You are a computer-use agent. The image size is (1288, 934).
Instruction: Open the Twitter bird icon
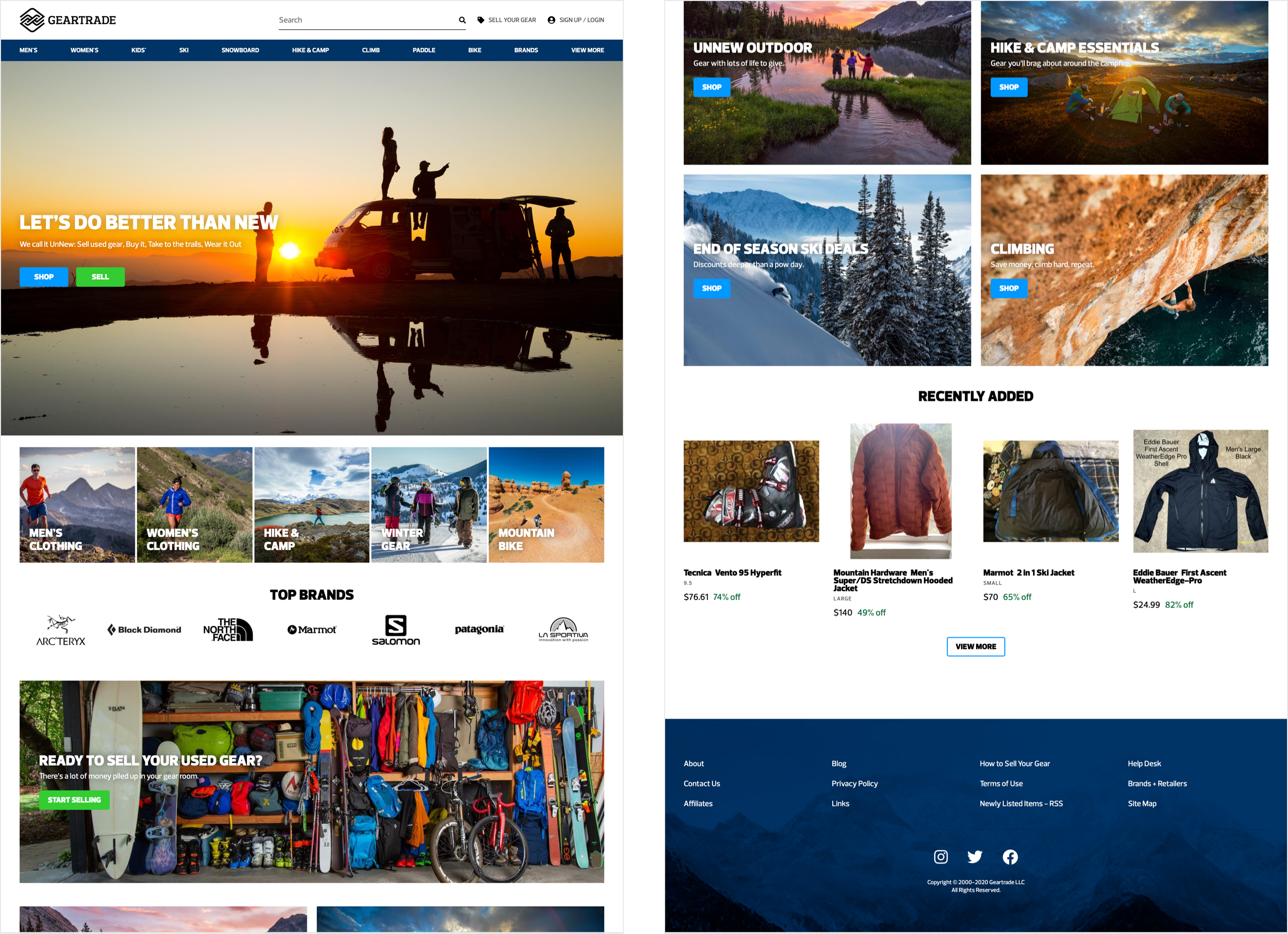(975, 857)
